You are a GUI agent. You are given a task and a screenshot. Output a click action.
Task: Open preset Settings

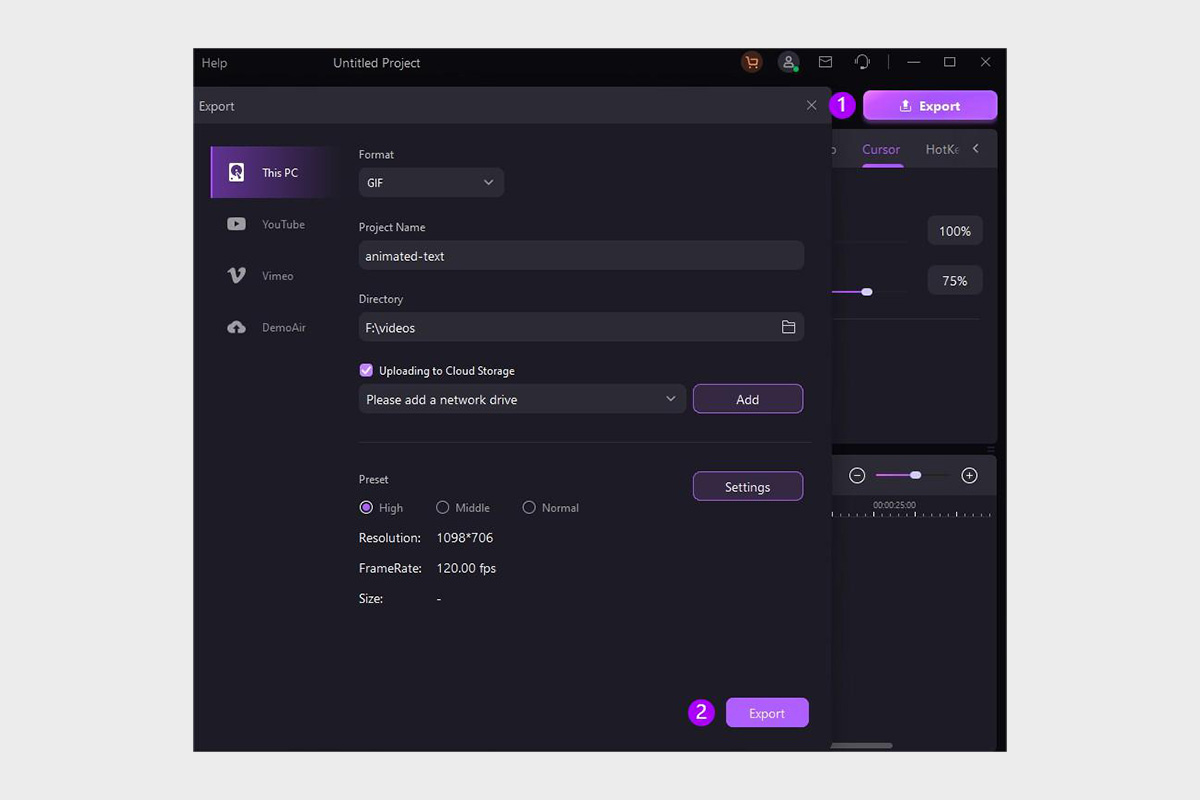point(748,487)
